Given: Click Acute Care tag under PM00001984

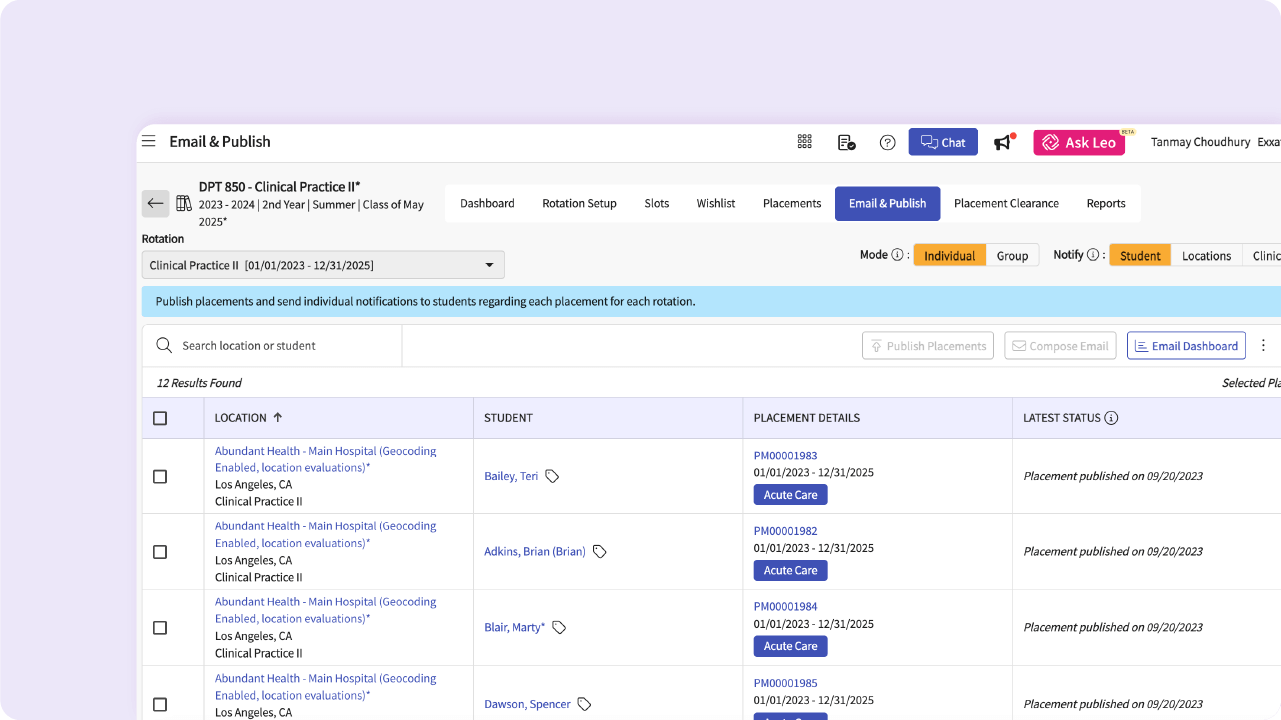Looking at the screenshot, I should [790, 646].
